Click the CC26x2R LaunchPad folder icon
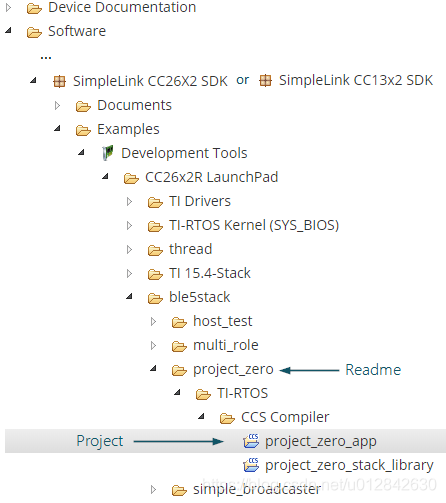446x503 pixels. tap(131, 178)
